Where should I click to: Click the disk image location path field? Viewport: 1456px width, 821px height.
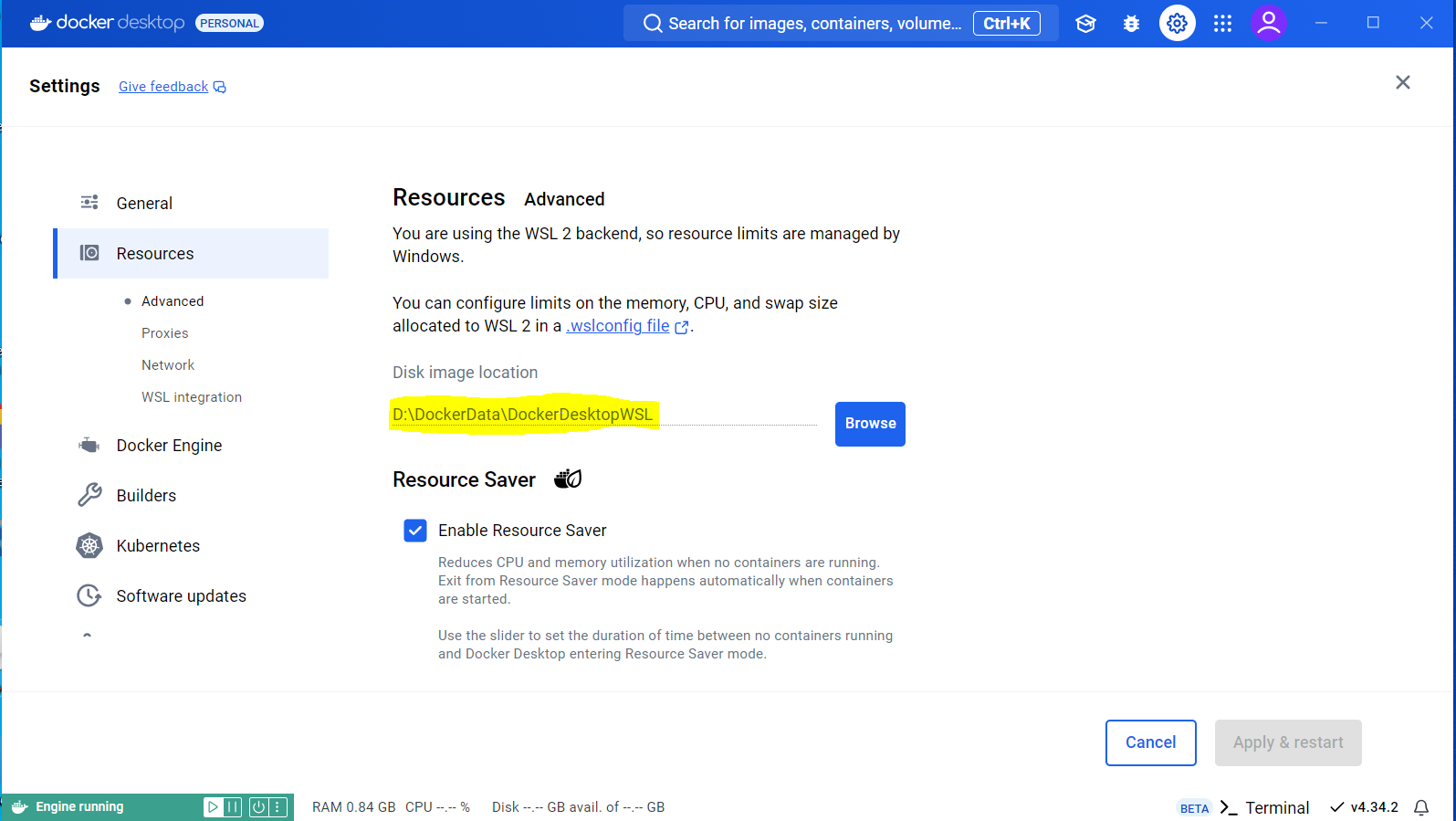point(604,415)
